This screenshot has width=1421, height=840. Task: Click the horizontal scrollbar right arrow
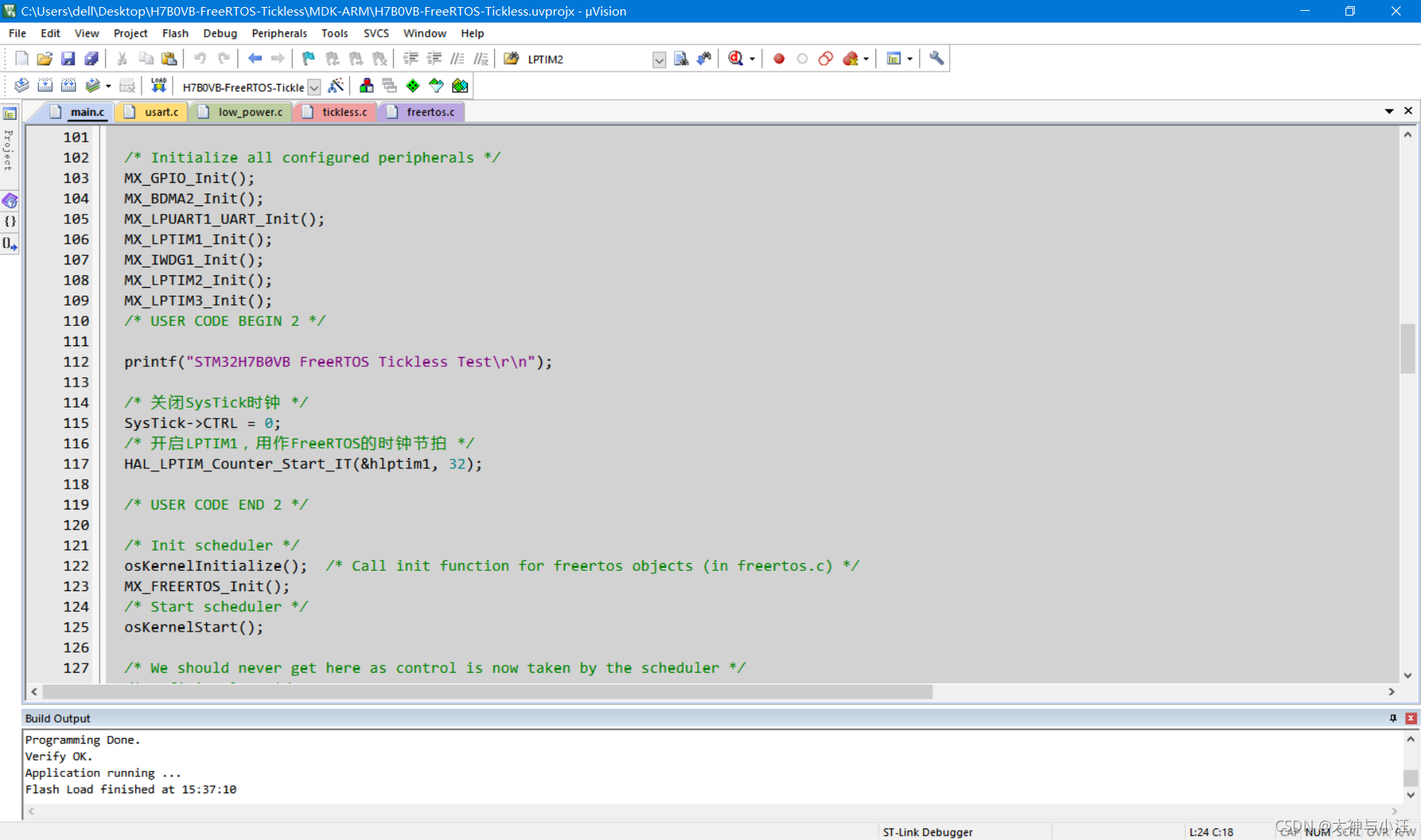(x=1391, y=691)
